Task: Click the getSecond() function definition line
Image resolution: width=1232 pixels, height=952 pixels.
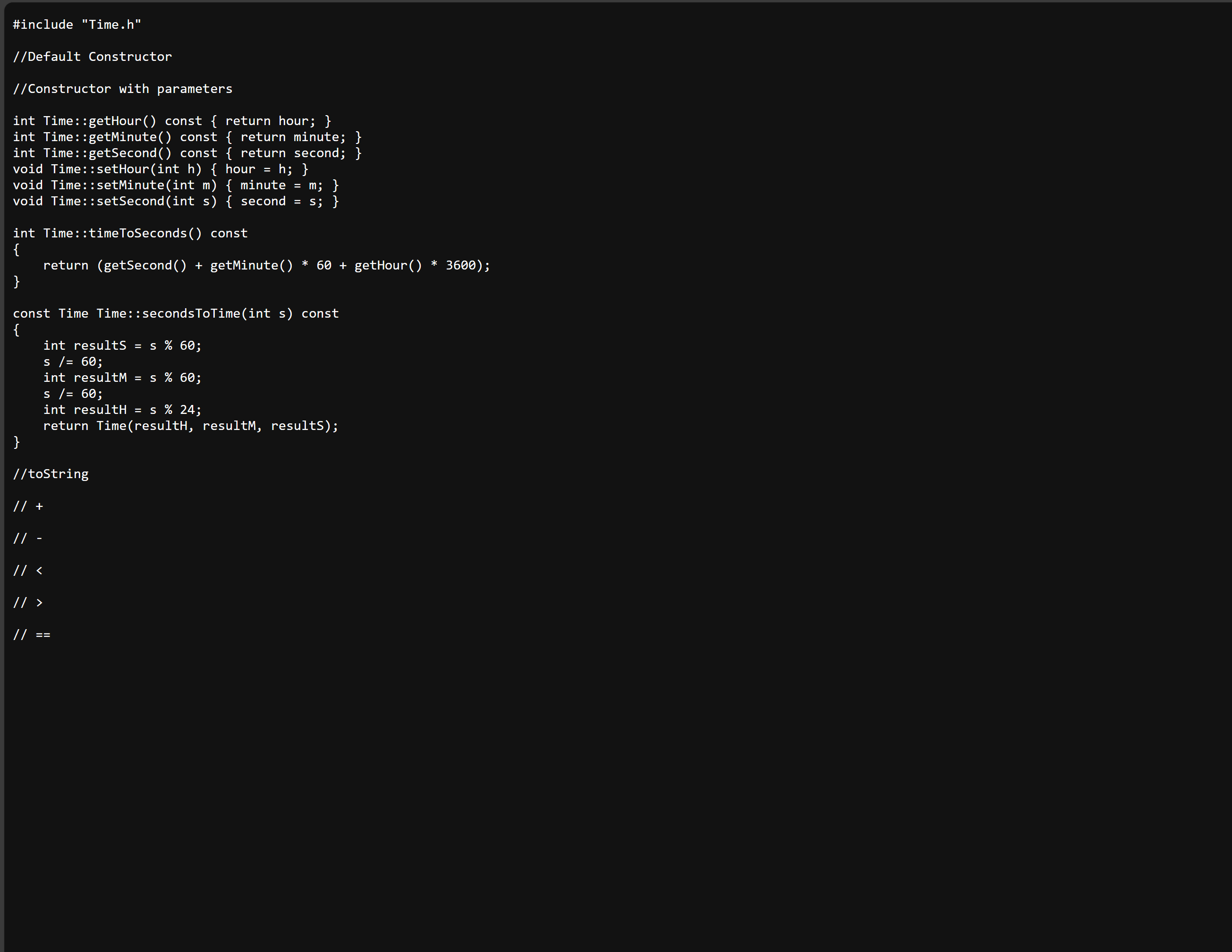Action: (187, 153)
